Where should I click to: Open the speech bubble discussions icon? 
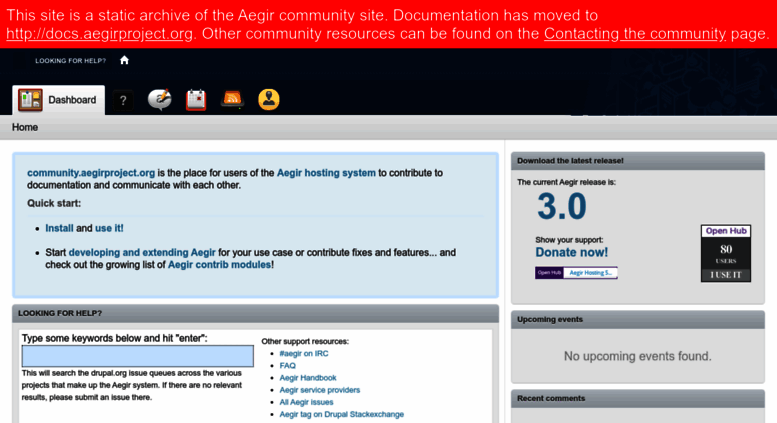click(160, 100)
